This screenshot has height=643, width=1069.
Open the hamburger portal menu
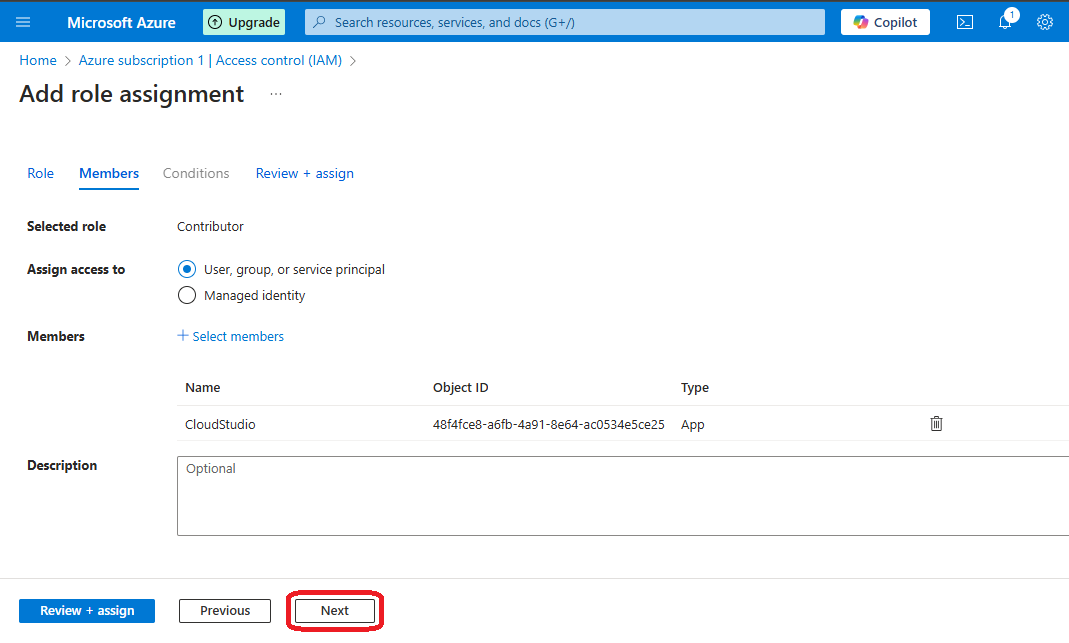pos(23,22)
